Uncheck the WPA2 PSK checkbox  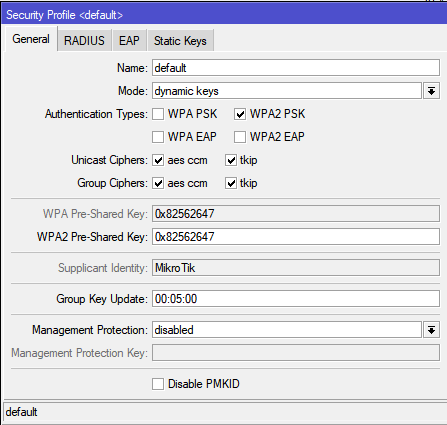tap(240, 114)
